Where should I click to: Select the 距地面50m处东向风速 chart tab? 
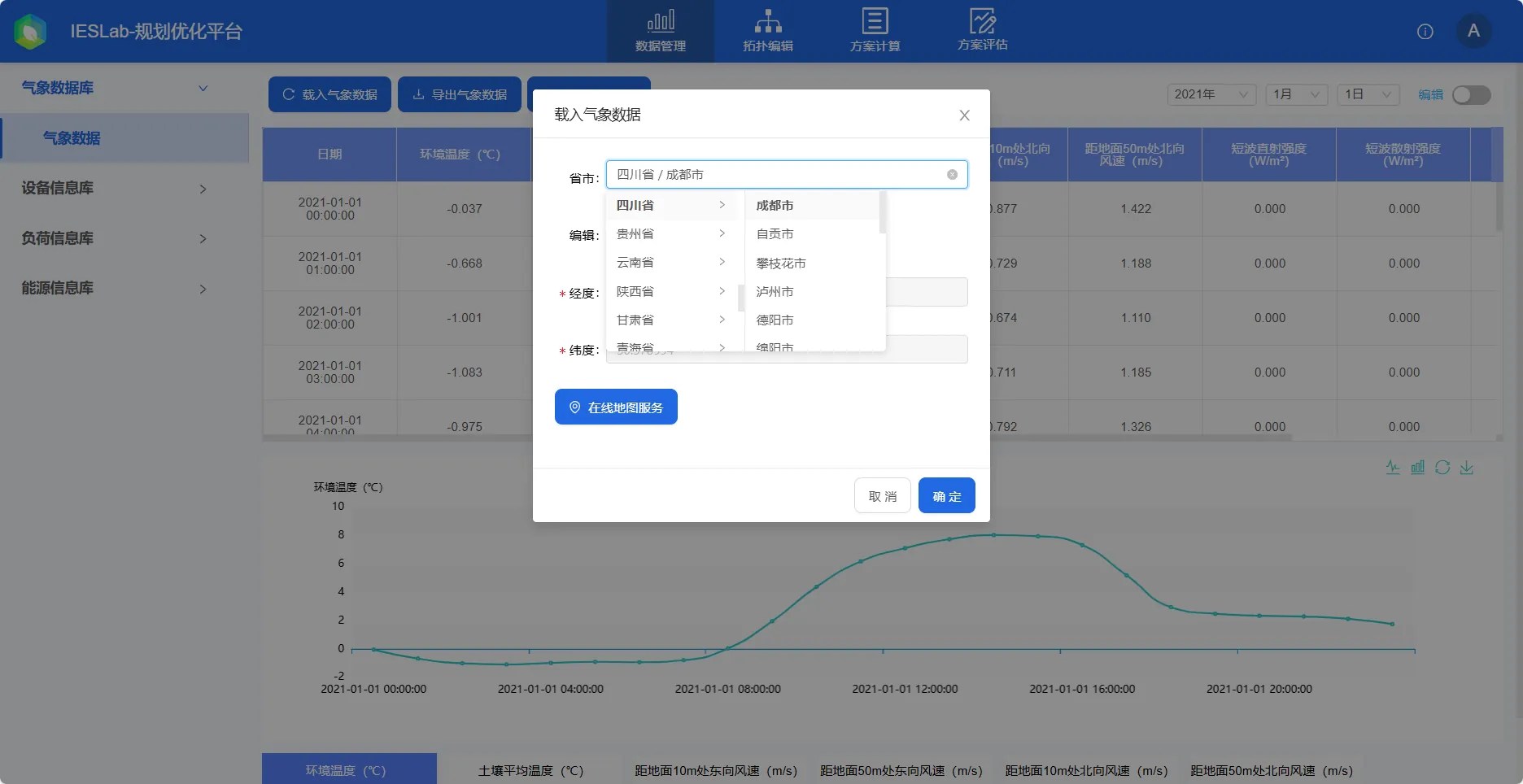click(x=901, y=770)
